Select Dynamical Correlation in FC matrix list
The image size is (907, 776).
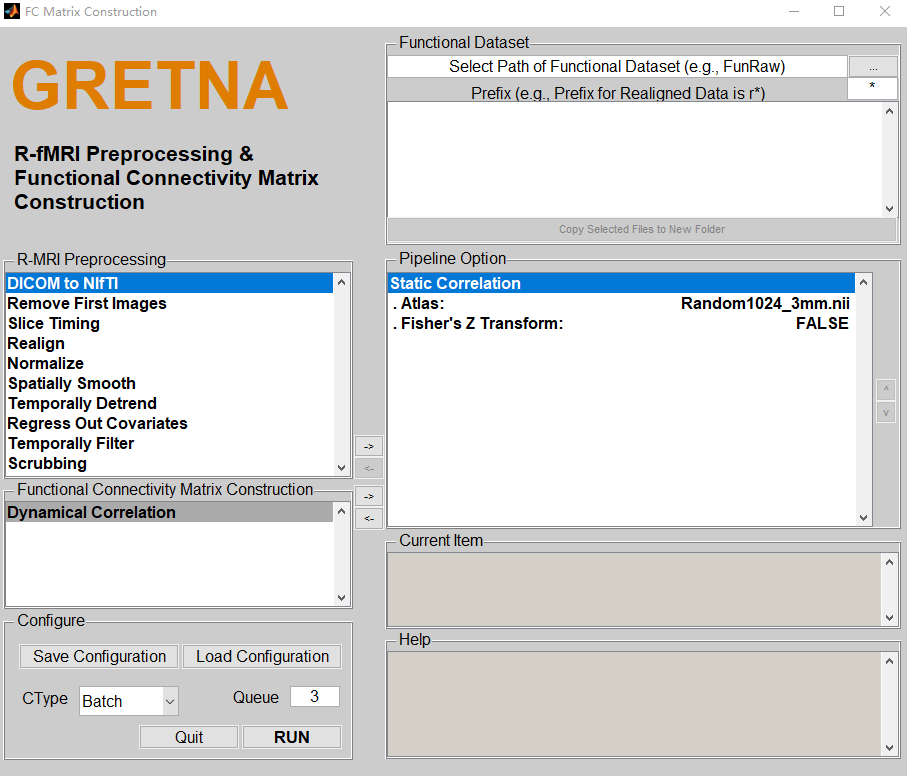point(169,512)
